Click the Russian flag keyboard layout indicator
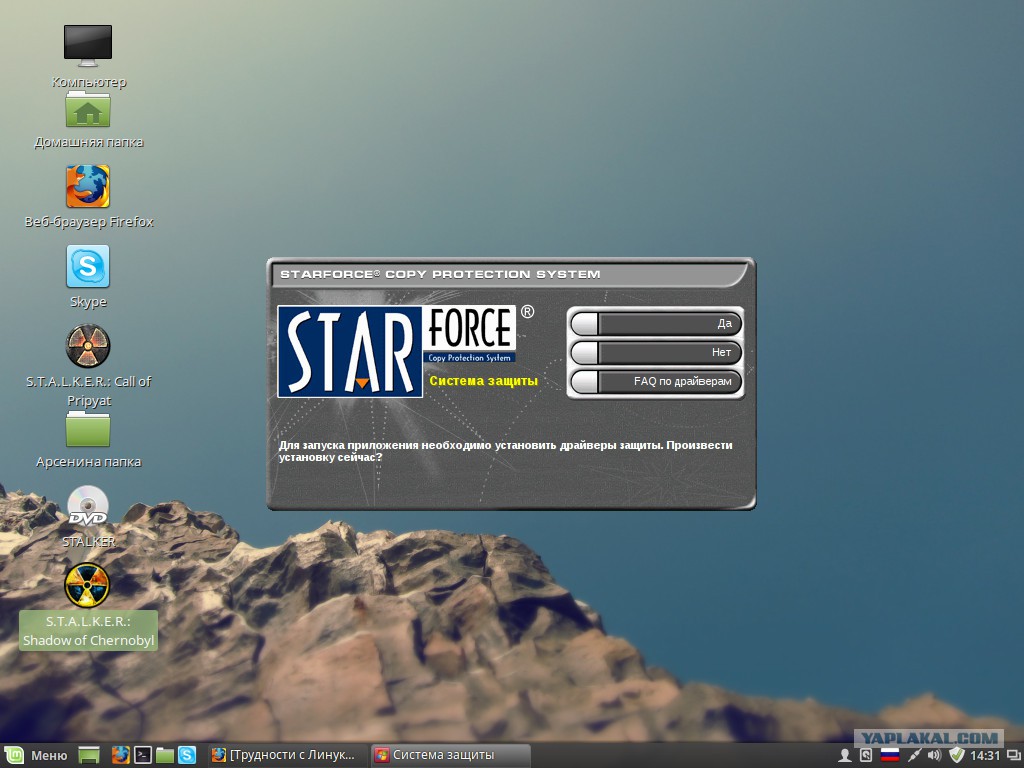This screenshot has height=768, width=1024. [889, 756]
